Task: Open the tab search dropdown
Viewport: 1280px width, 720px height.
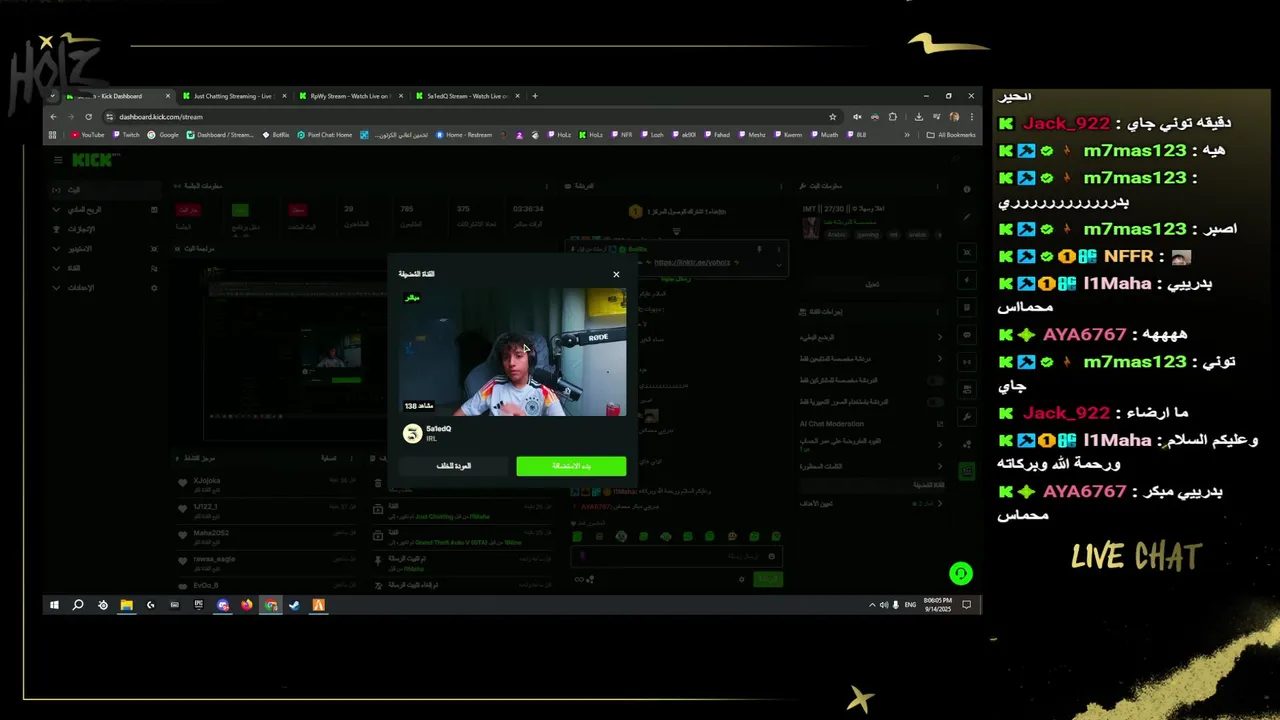Action: [x=53, y=96]
